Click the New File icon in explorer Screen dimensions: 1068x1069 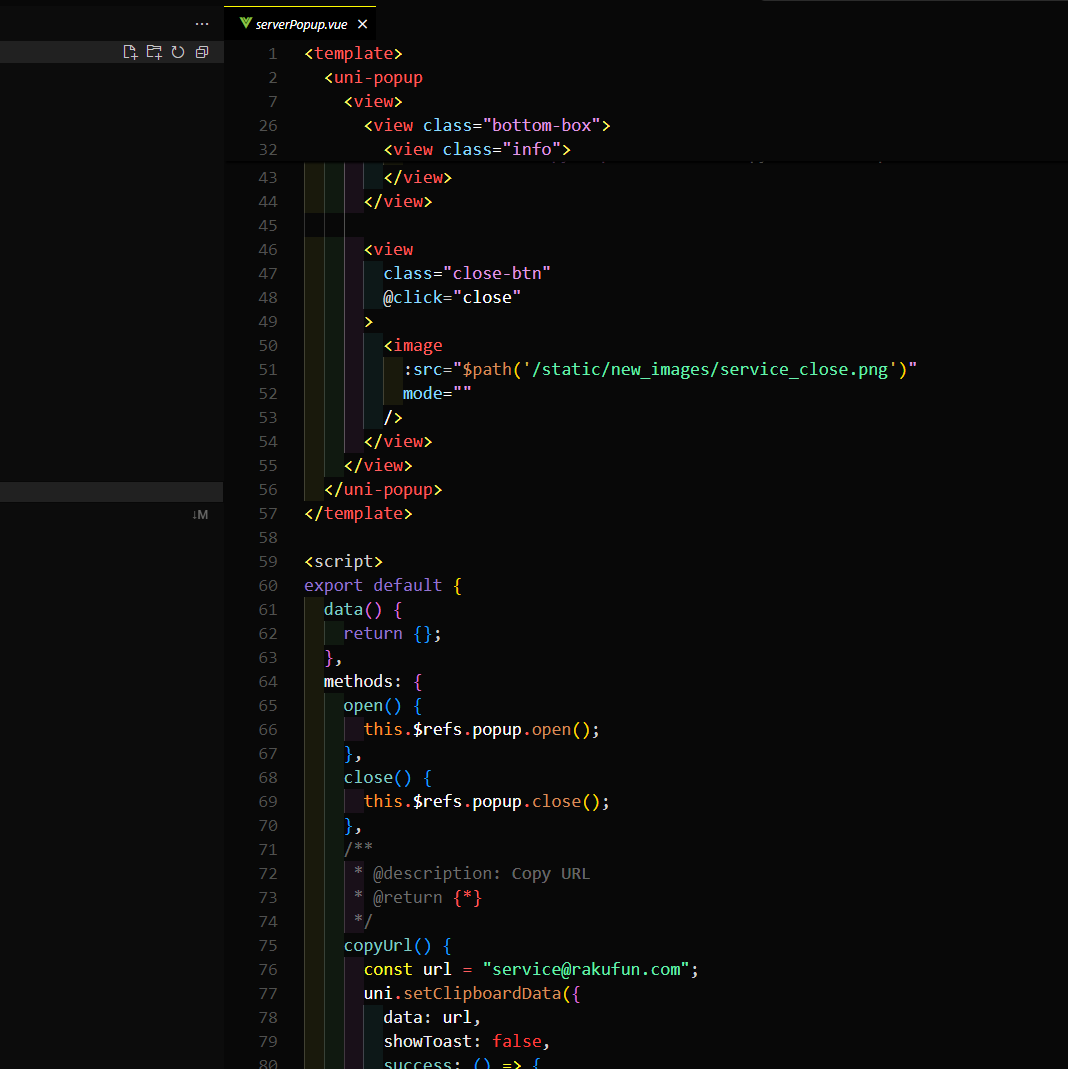(x=130, y=52)
